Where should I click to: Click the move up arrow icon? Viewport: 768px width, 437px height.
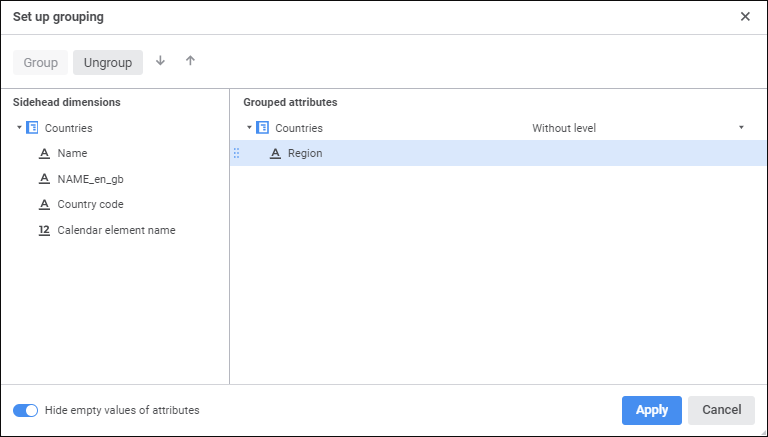click(x=190, y=61)
